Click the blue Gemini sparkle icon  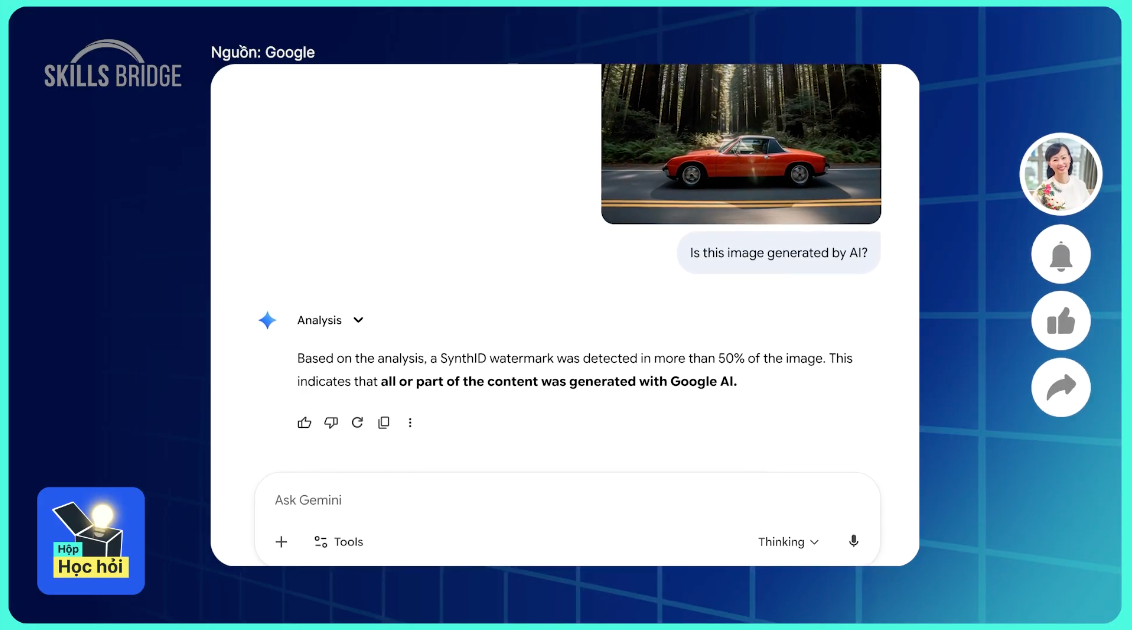pyautogui.click(x=267, y=320)
